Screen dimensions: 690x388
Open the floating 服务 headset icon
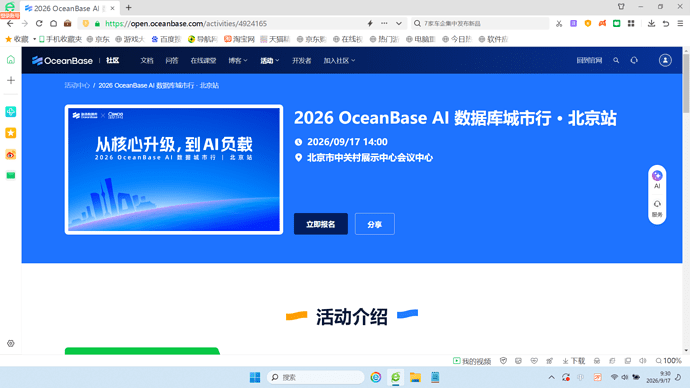[x=657, y=209]
